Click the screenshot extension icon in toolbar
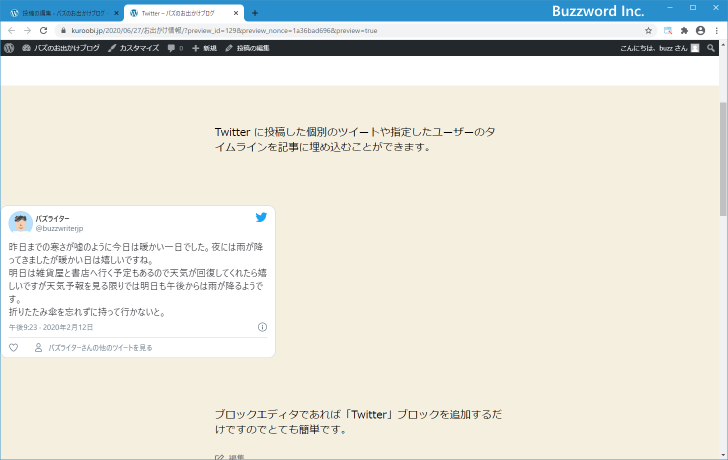 [x=668, y=31]
